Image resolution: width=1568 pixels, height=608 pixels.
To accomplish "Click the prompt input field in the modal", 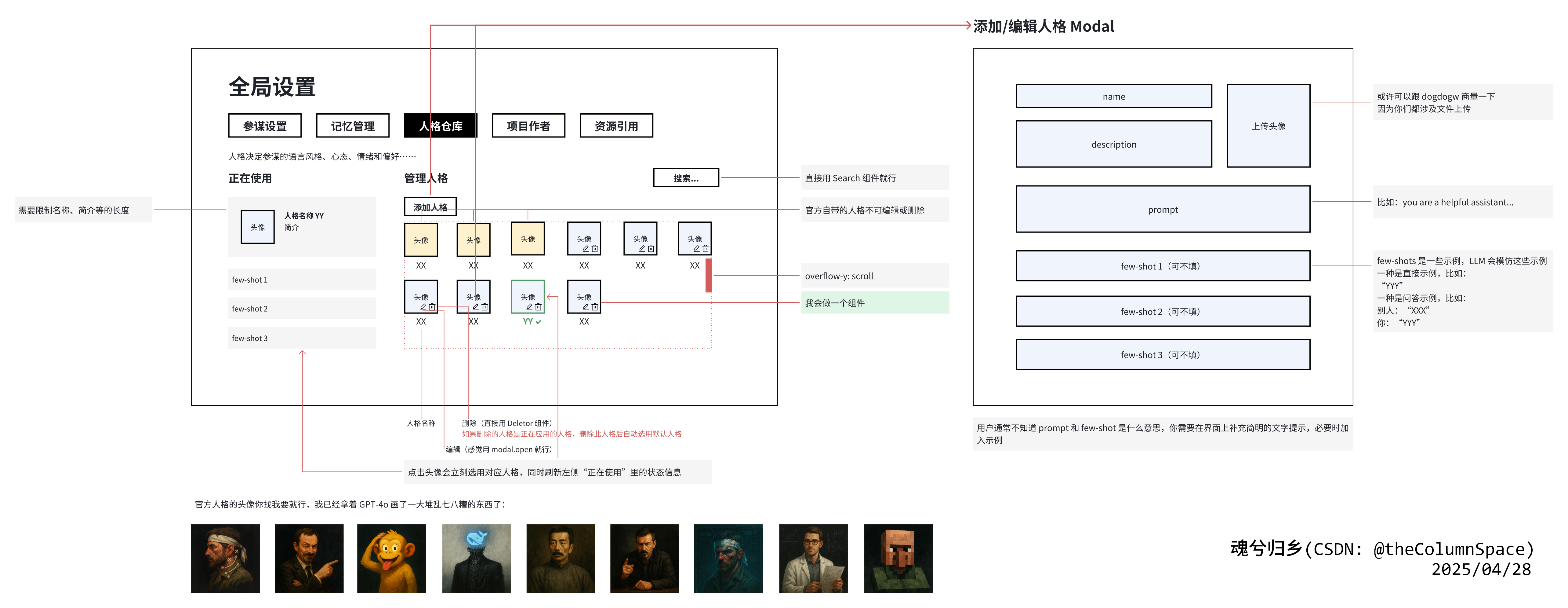I will [1163, 209].
